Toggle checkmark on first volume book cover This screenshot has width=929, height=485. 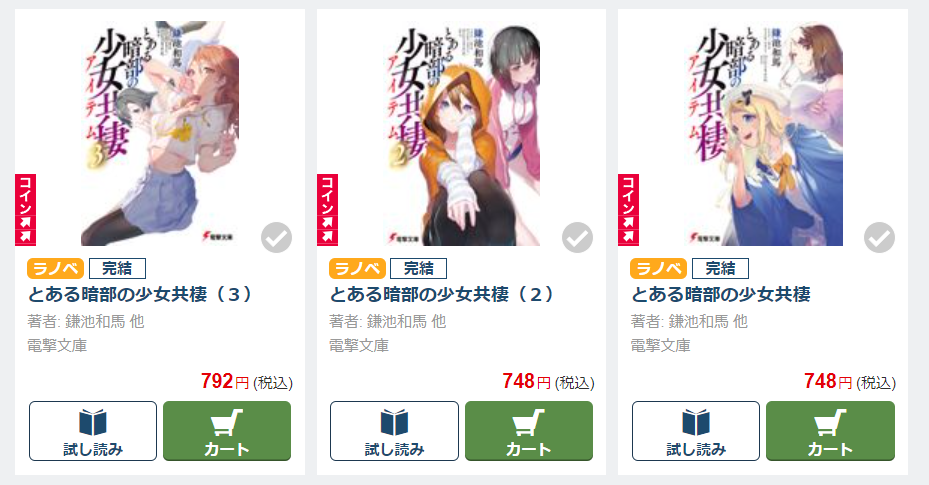point(879,237)
